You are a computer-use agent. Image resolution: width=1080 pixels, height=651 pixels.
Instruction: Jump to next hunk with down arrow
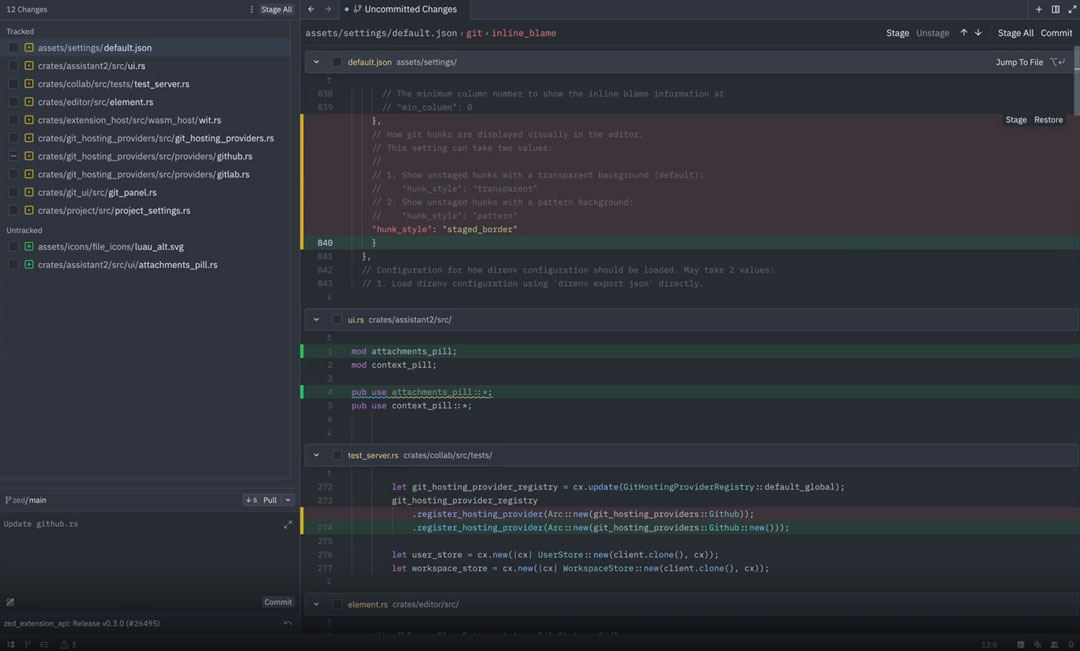point(978,33)
